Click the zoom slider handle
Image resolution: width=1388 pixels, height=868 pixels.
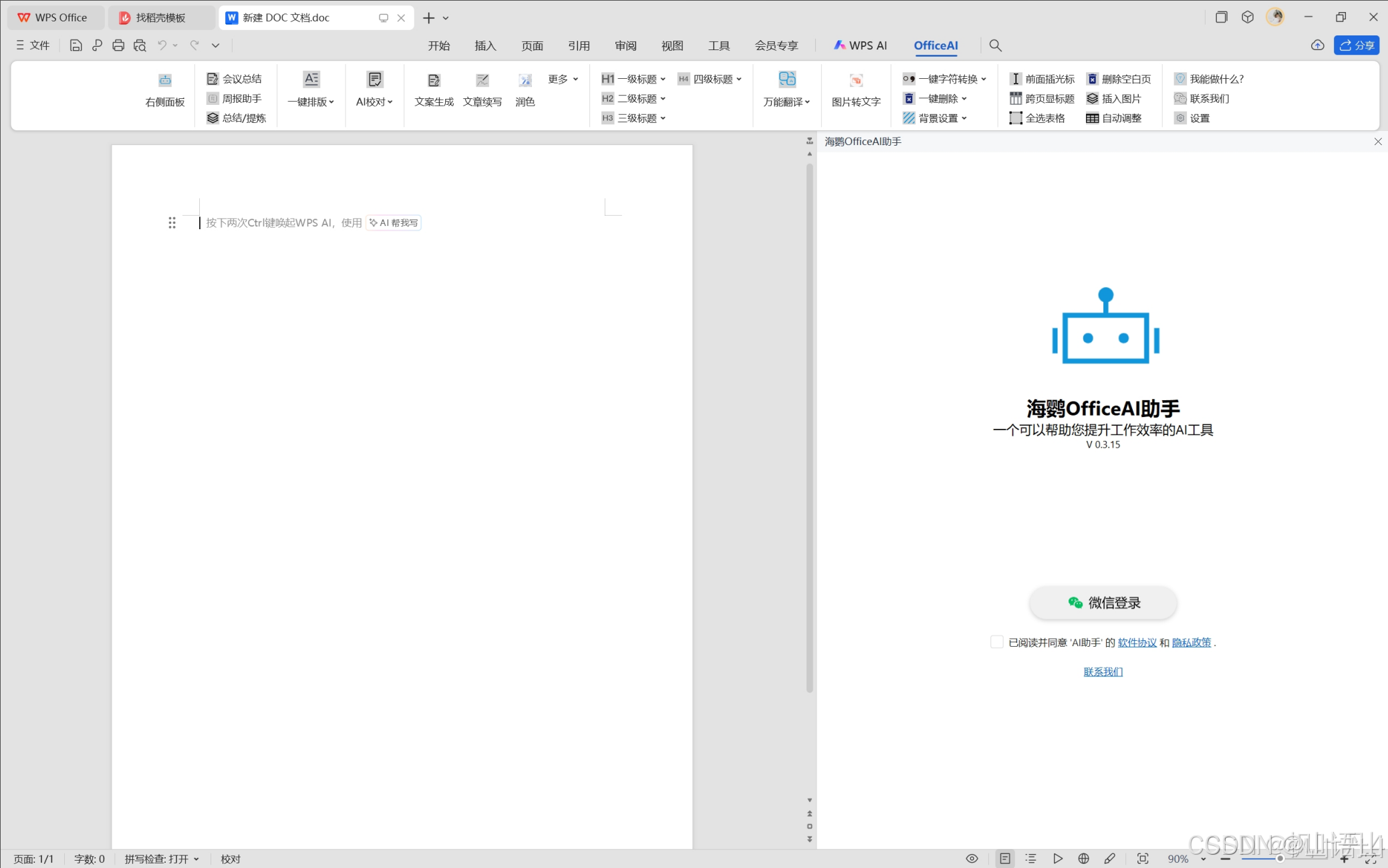pos(1280,859)
